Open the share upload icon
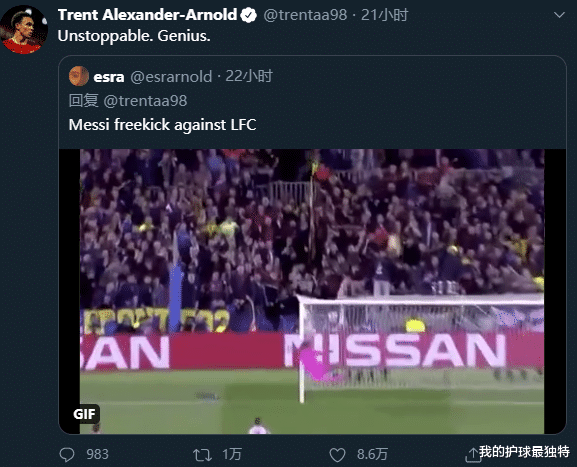 472,455
